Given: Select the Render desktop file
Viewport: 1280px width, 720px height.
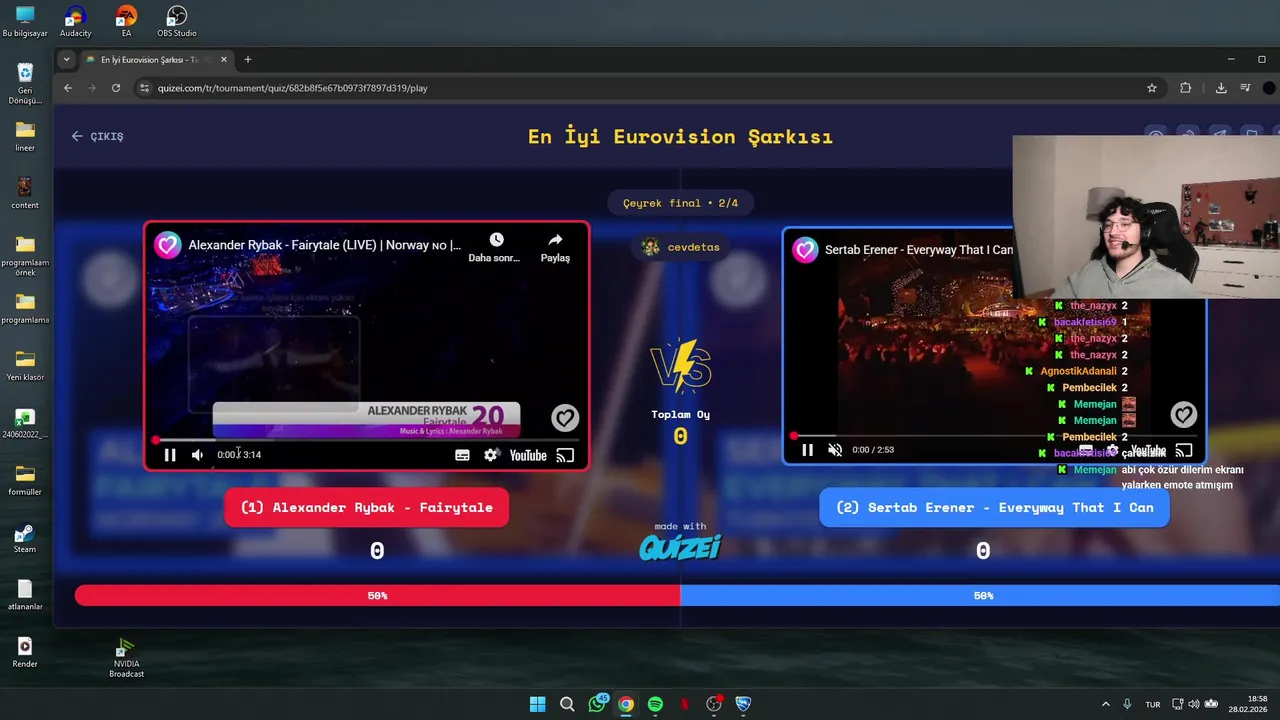Looking at the screenshot, I should (x=25, y=652).
